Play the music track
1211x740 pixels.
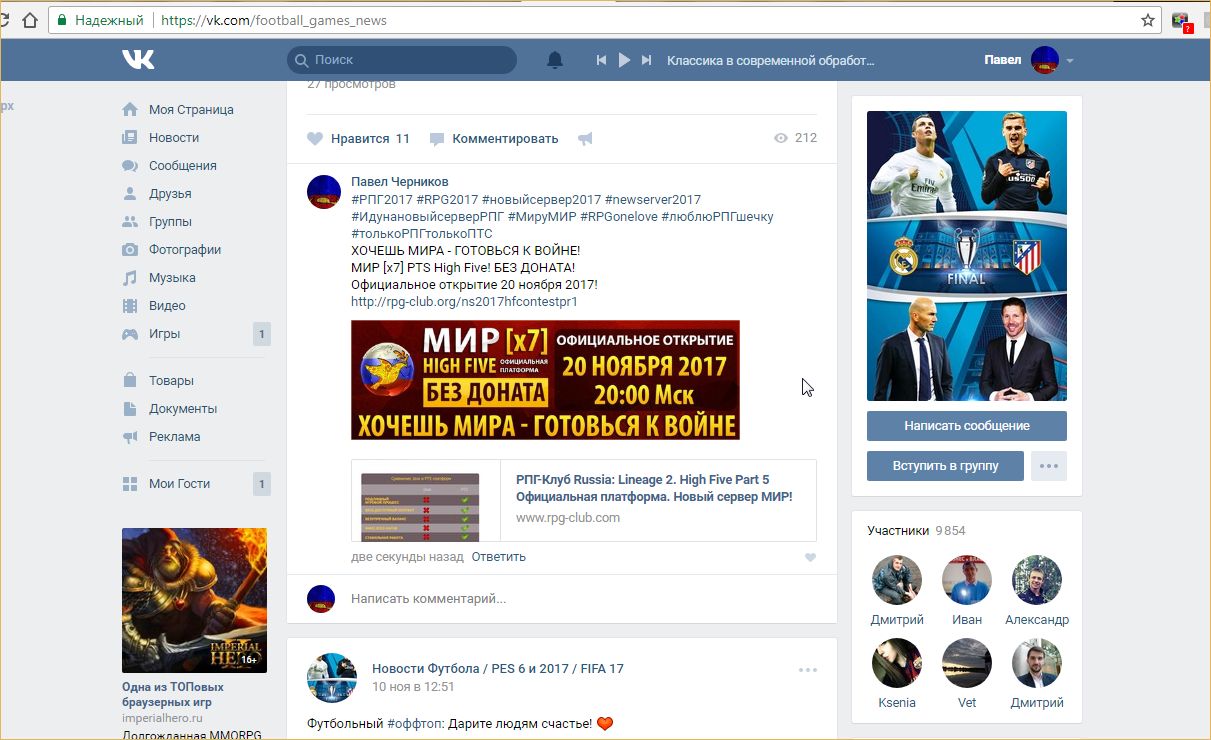coord(624,60)
